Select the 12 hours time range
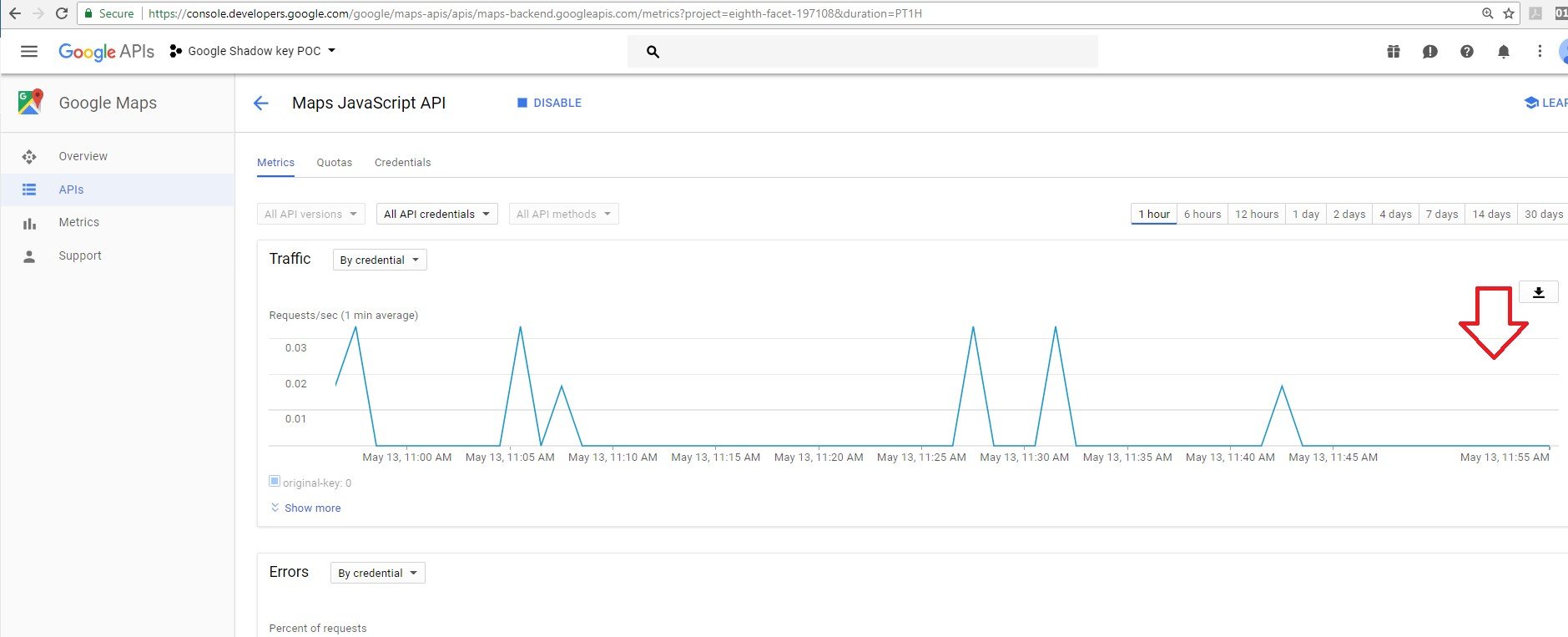Image resolution: width=1568 pixels, height=637 pixels. (1257, 214)
